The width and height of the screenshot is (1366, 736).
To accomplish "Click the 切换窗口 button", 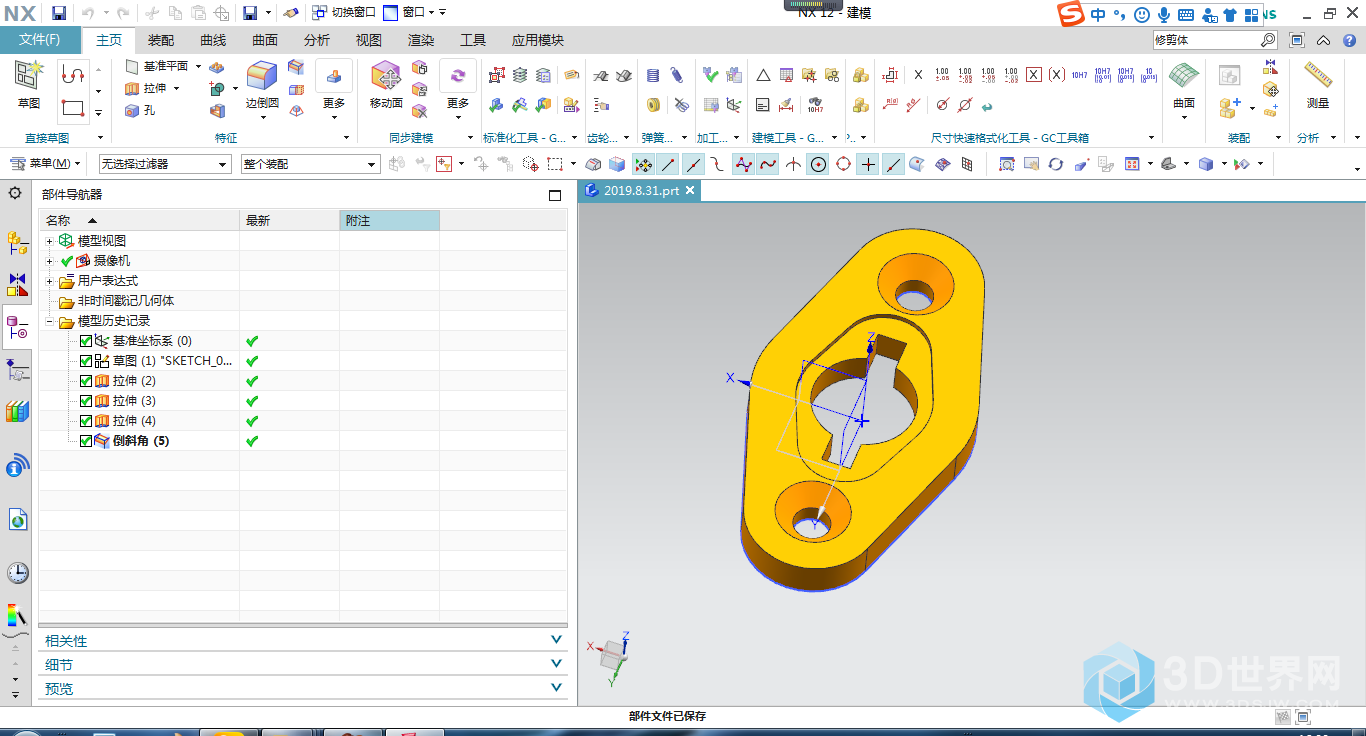I will click(344, 13).
